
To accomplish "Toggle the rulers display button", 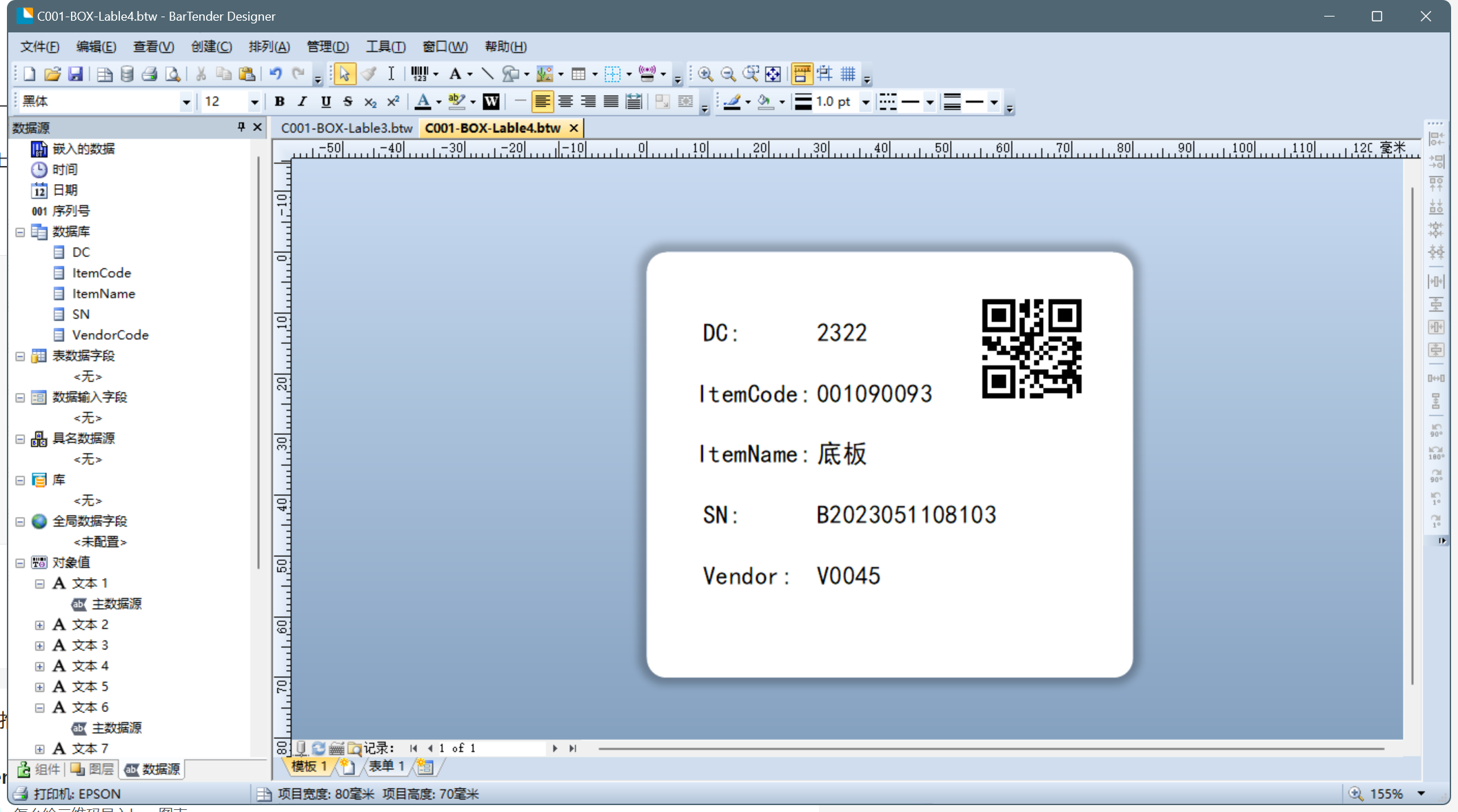I will (x=802, y=74).
